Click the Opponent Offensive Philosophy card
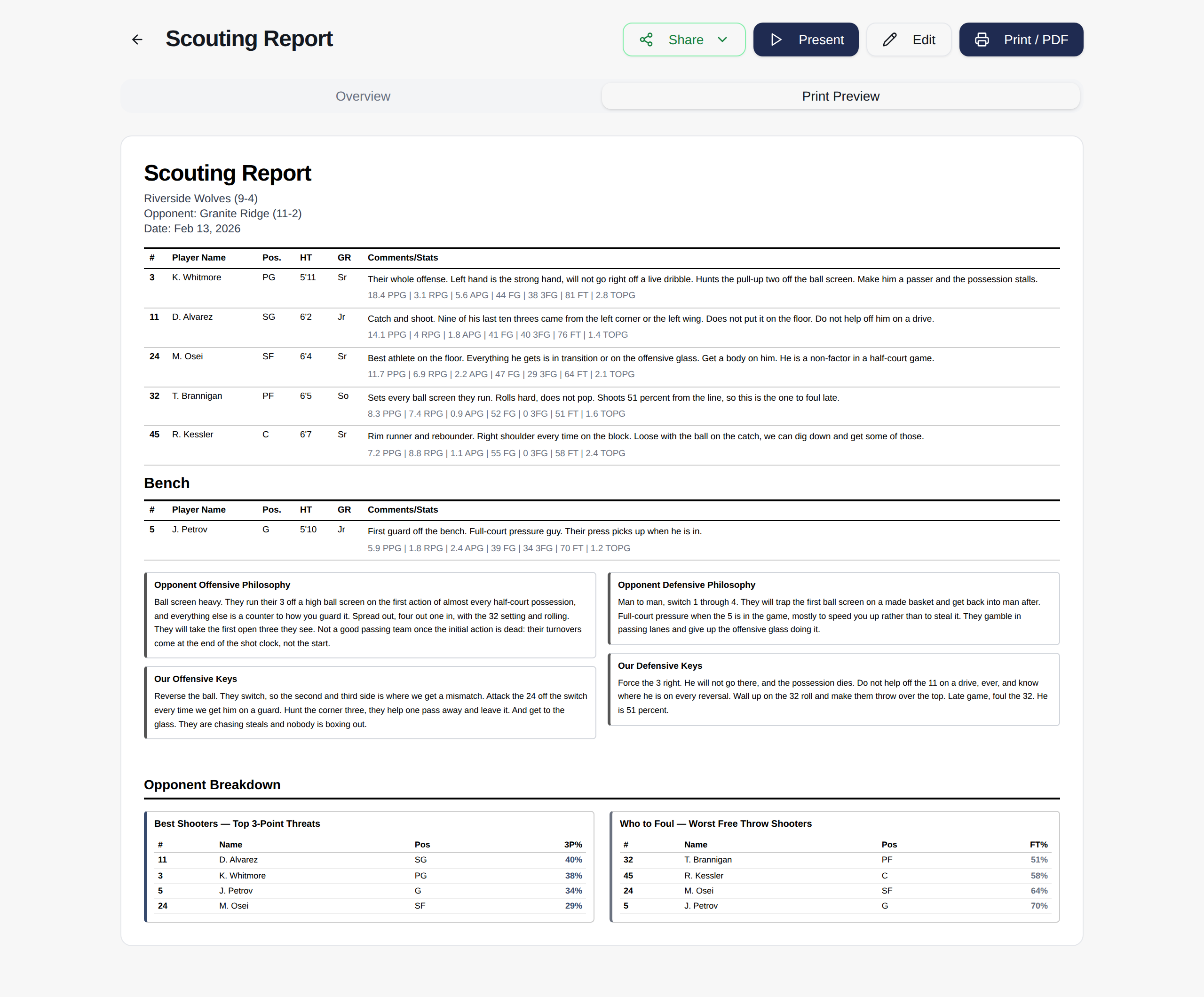Image resolution: width=1204 pixels, height=997 pixels. click(370, 615)
